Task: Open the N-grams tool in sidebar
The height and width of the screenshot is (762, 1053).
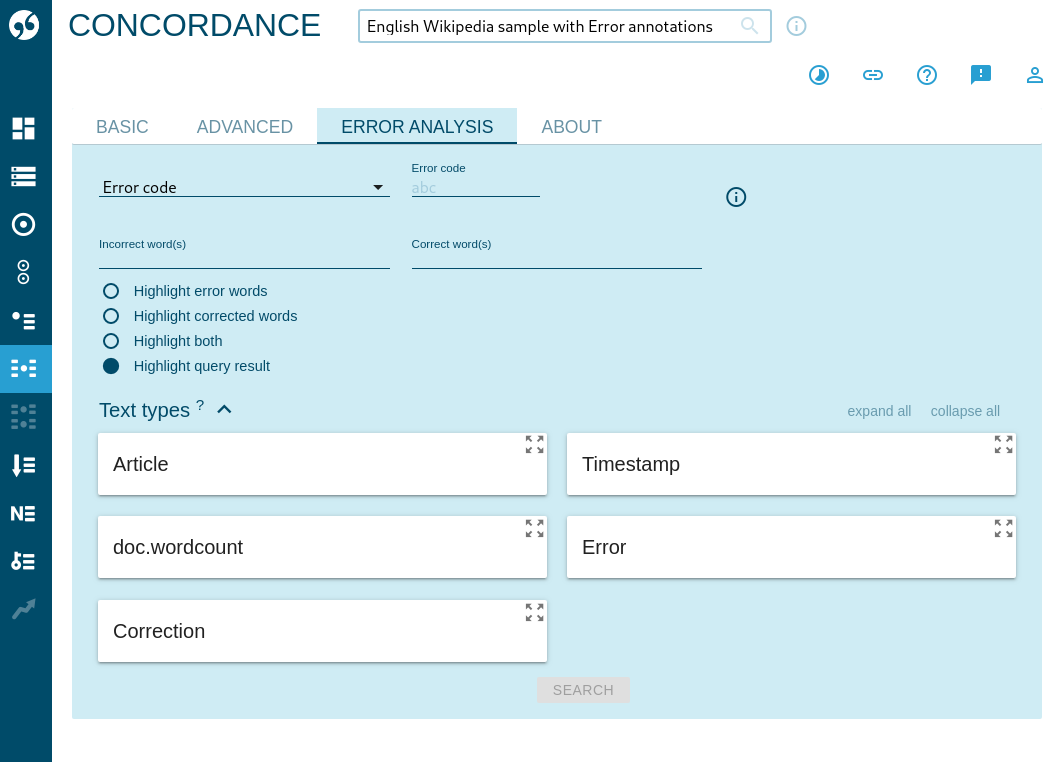Action: pos(24,513)
